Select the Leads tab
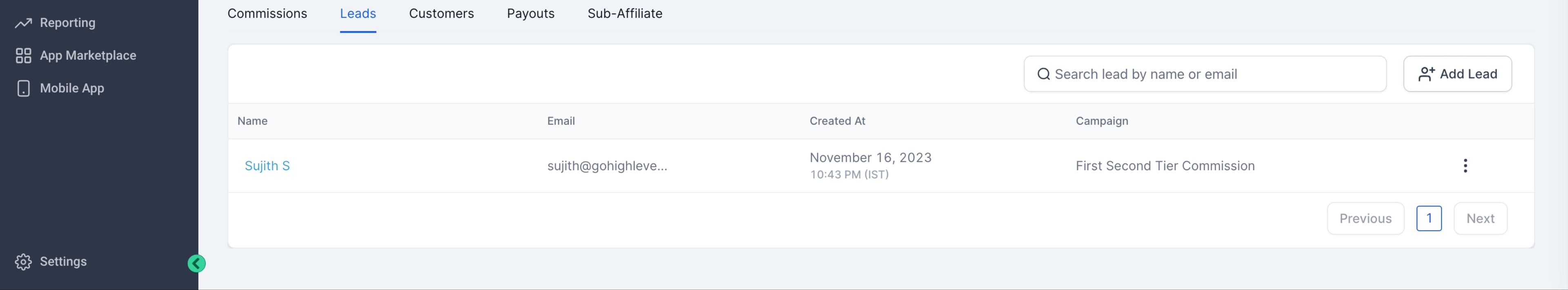 coord(358,13)
